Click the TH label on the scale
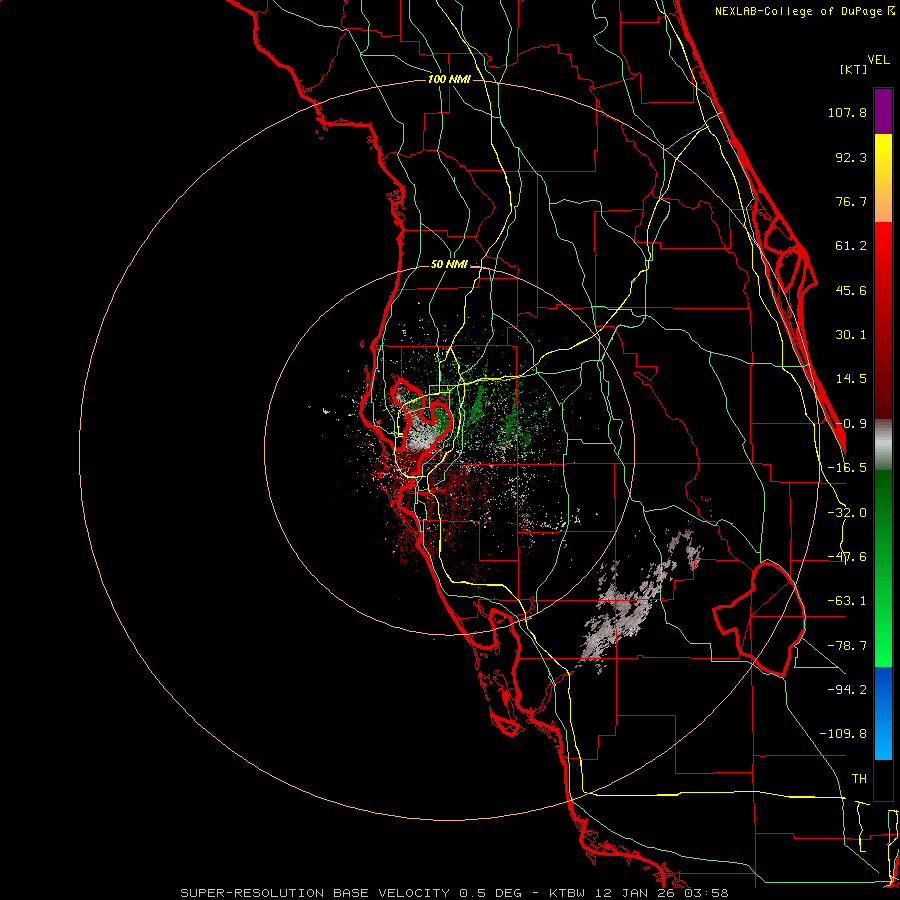This screenshot has width=900, height=900. [859, 779]
